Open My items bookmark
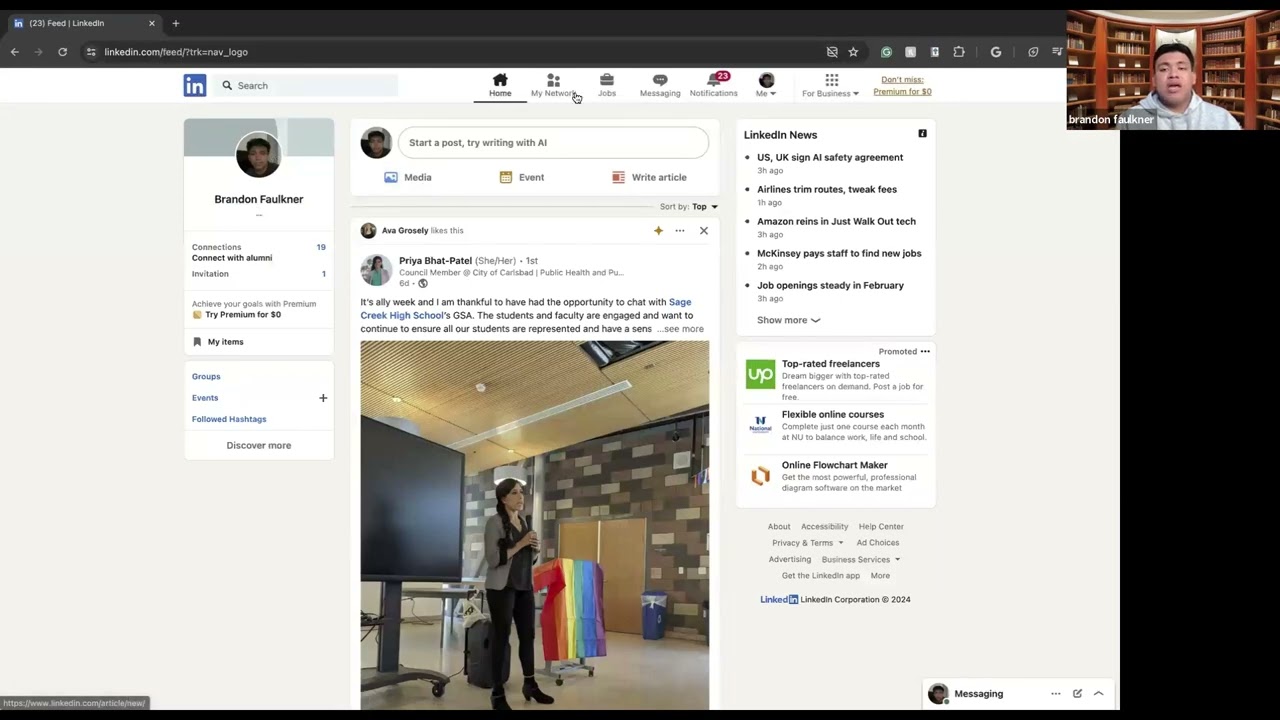The height and width of the screenshot is (720, 1280). (219, 342)
